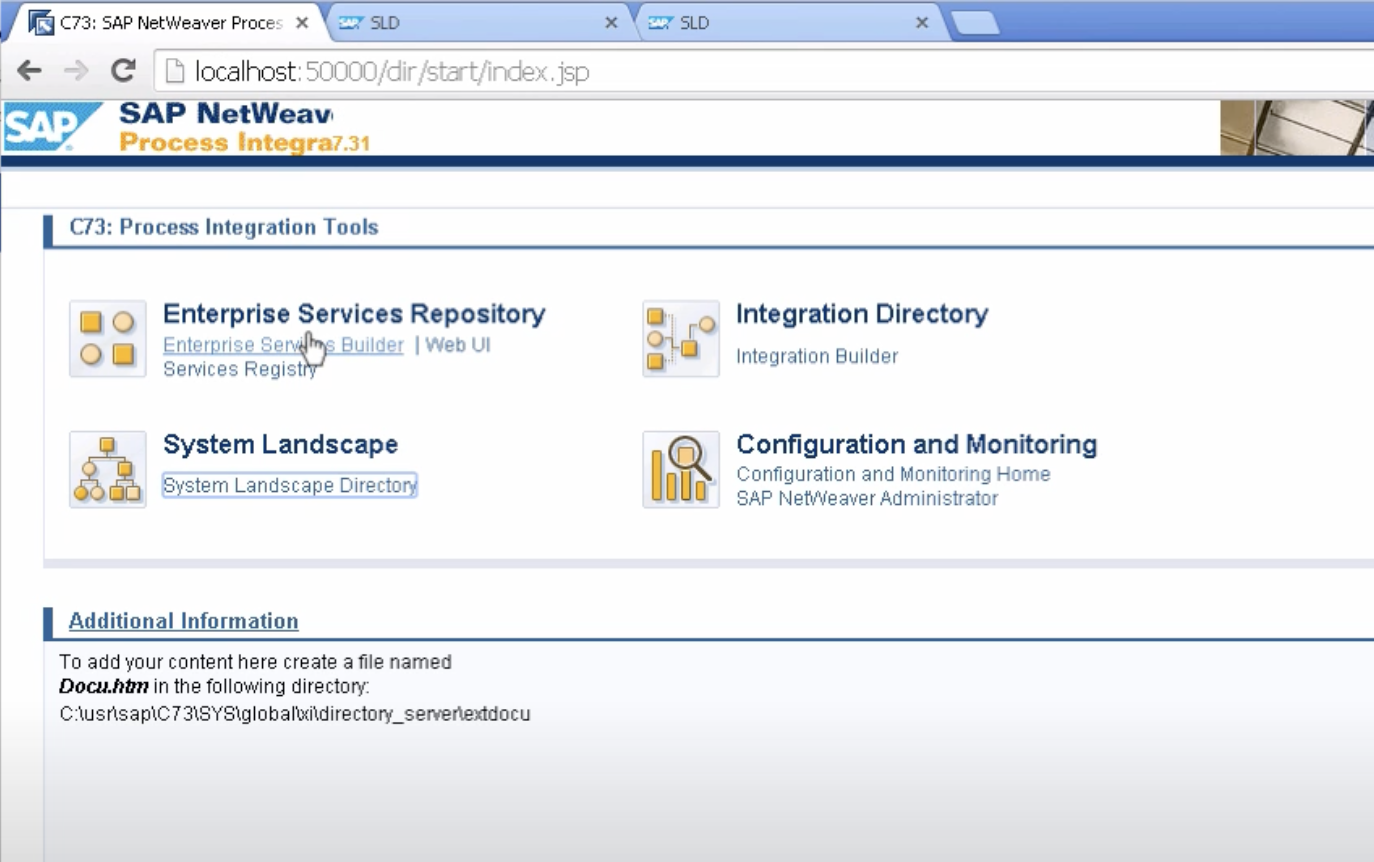The image size is (1374, 862).
Task: Reload the page with refresh icon
Action: (x=123, y=71)
